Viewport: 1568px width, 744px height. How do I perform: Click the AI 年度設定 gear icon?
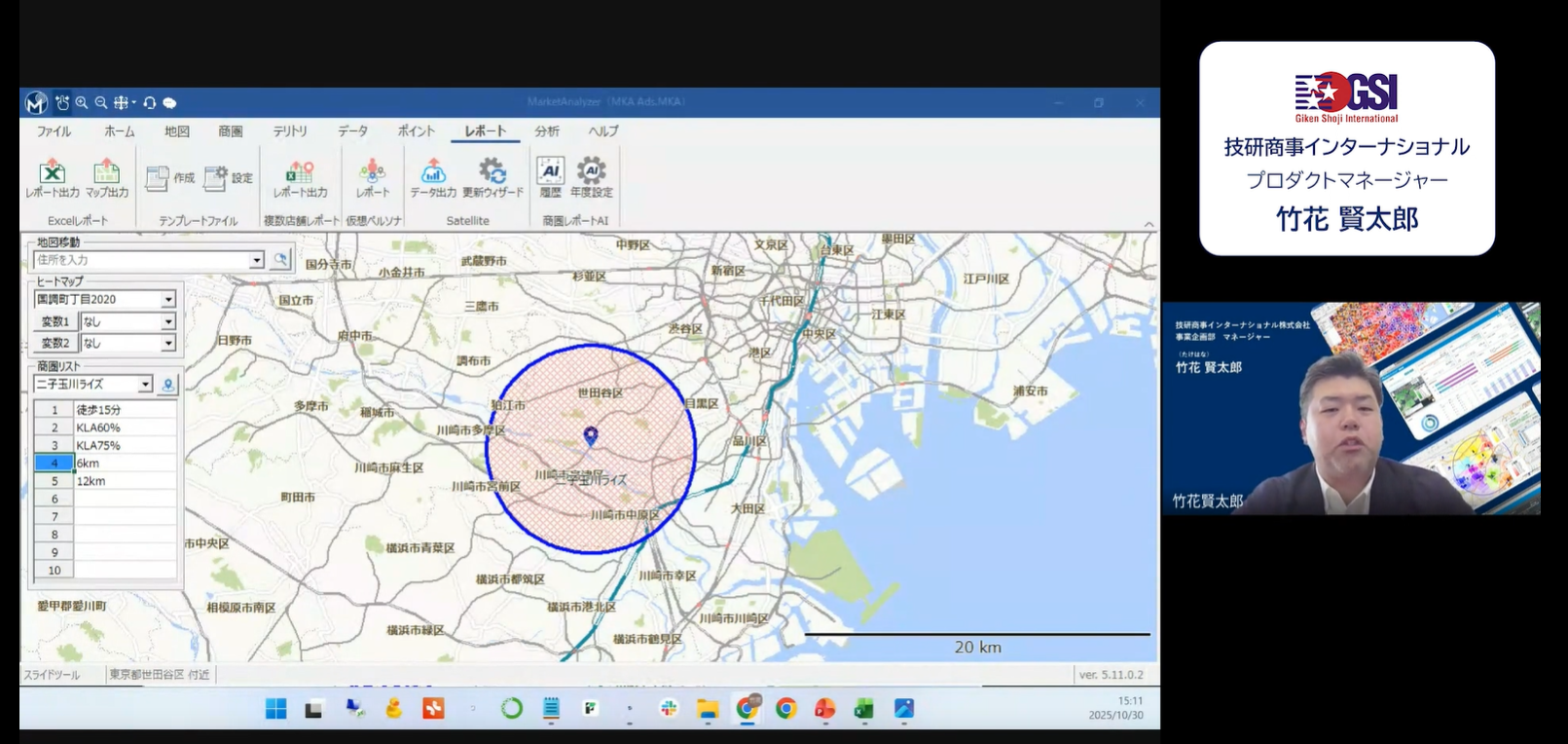591,178
